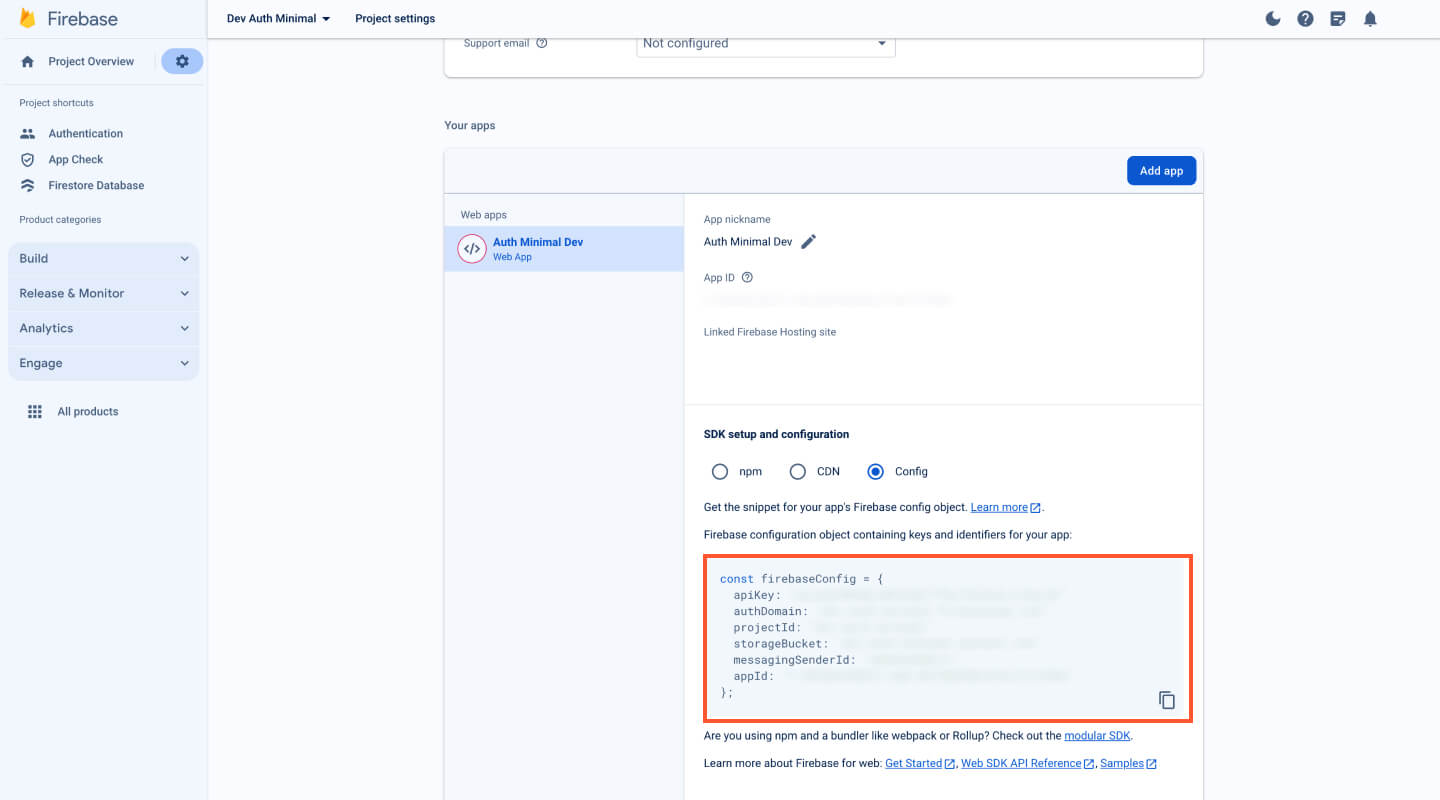This screenshot has width=1440, height=800.
Task: Select the CDN radio option
Action: 797,471
